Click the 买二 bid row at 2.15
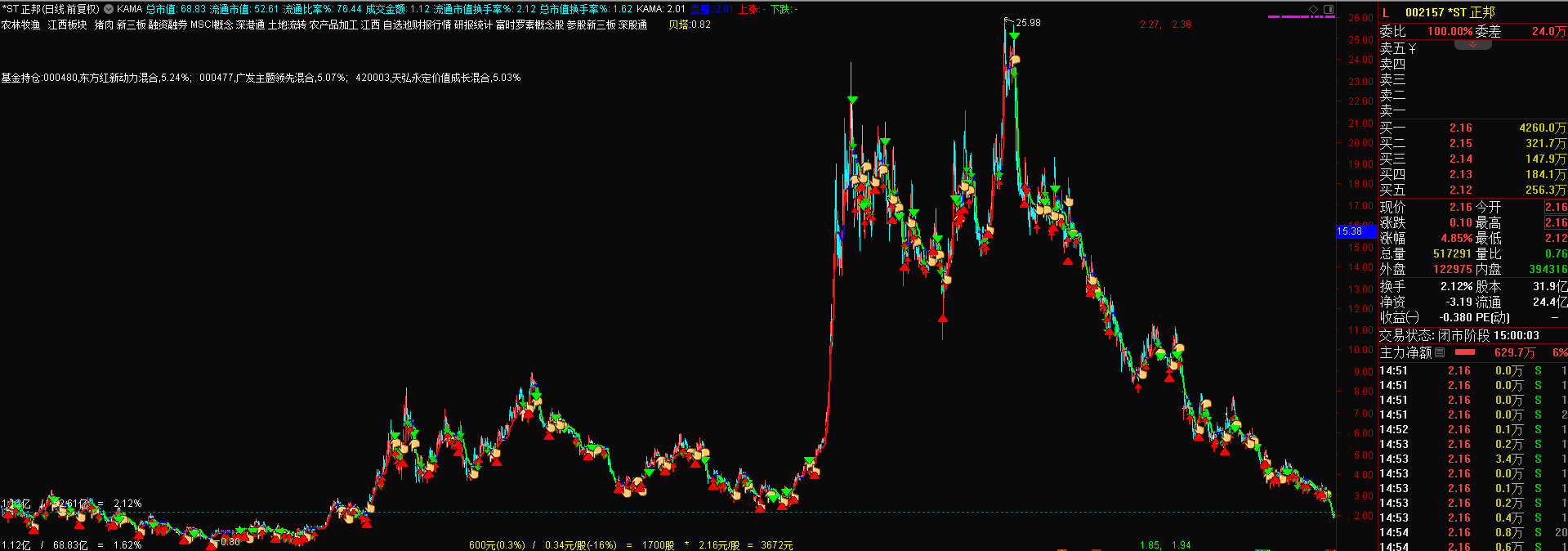Image resolution: width=1568 pixels, height=551 pixels. (1473, 143)
